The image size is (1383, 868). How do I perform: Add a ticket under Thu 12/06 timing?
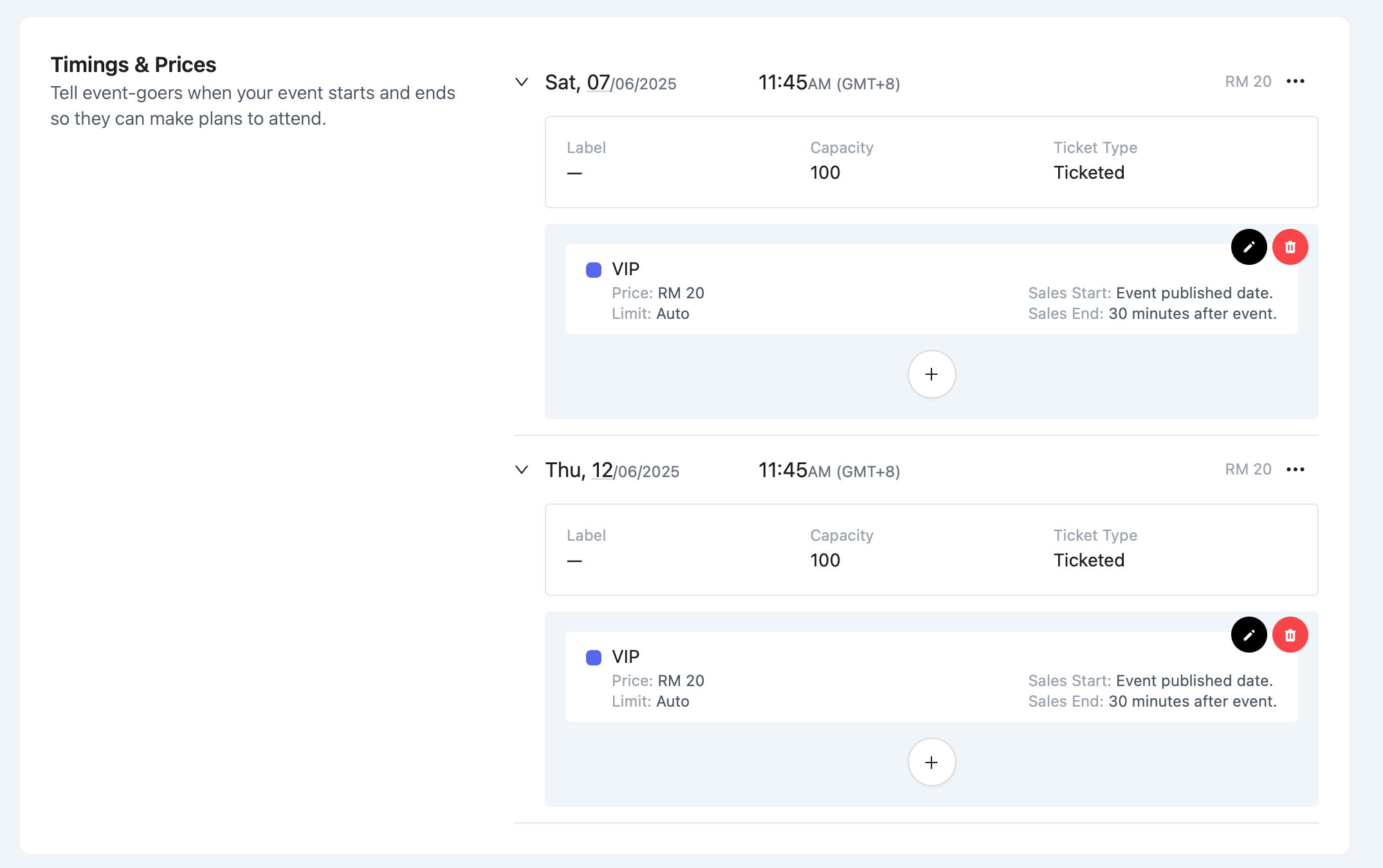click(931, 762)
